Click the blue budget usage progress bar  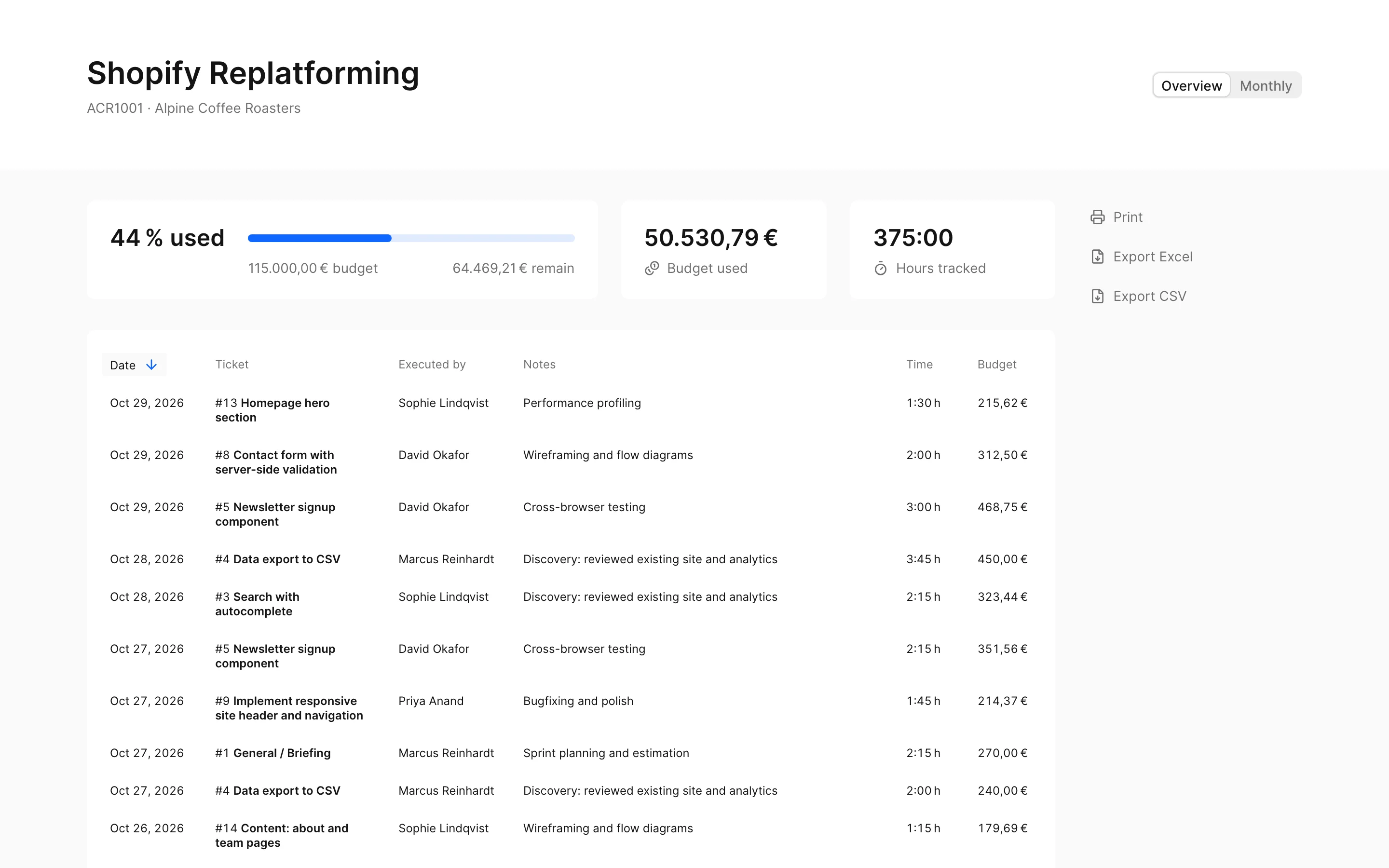click(411, 238)
